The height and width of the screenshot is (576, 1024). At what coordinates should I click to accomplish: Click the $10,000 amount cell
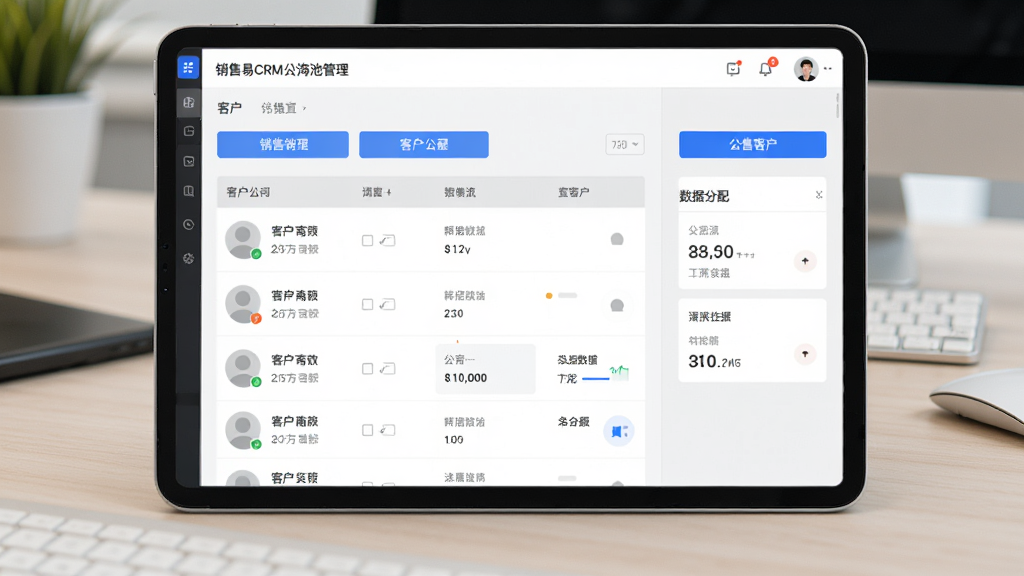point(485,369)
